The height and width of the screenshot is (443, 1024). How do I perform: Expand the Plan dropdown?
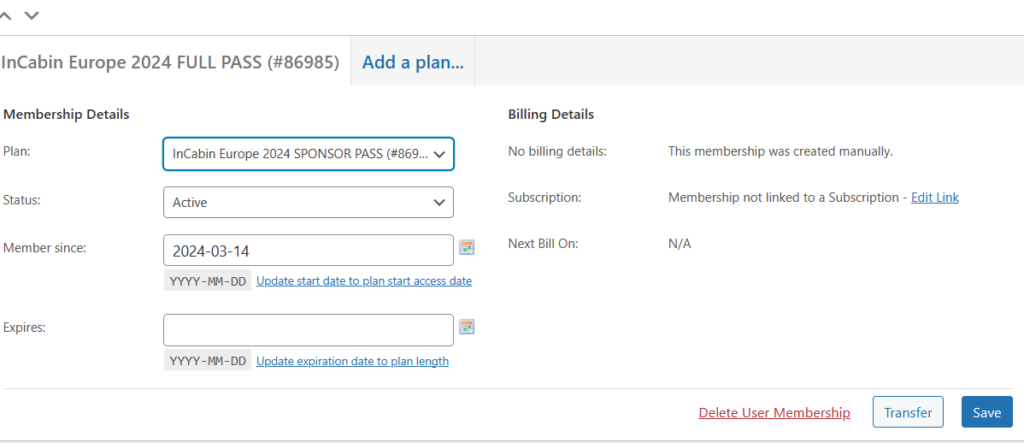click(x=308, y=154)
